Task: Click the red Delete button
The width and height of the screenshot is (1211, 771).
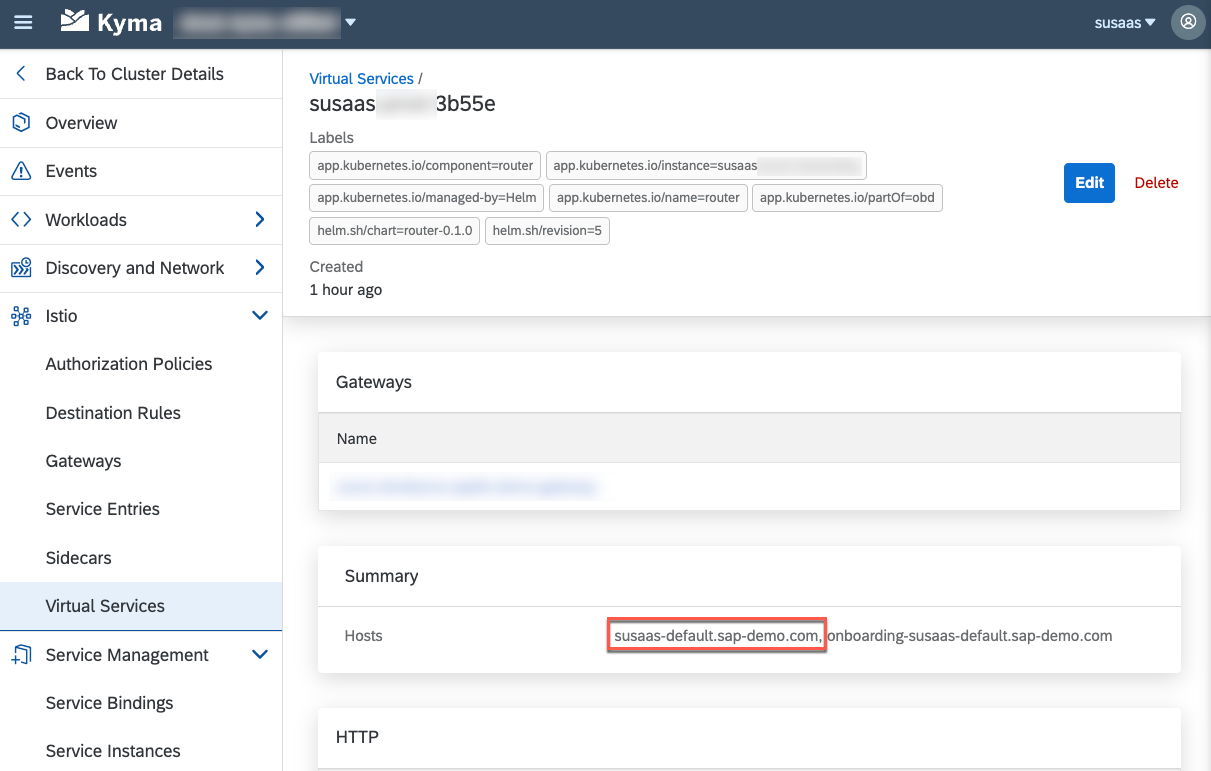Action: click(x=1156, y=183)
